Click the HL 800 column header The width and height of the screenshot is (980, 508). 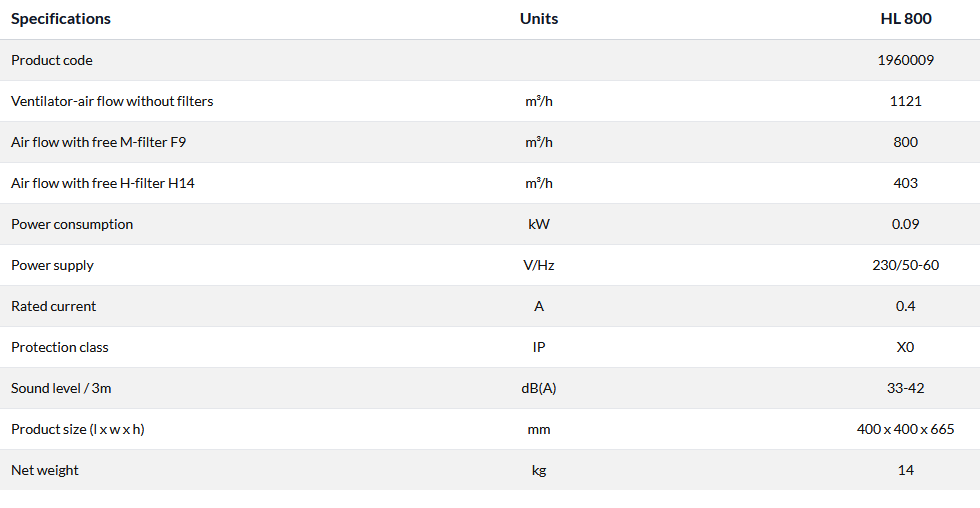pos(905,19)
